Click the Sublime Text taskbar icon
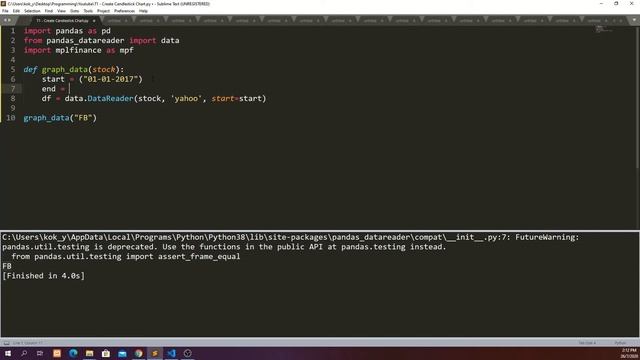Image resolution: width=640 pixels, height=360 pixels. 155,353
